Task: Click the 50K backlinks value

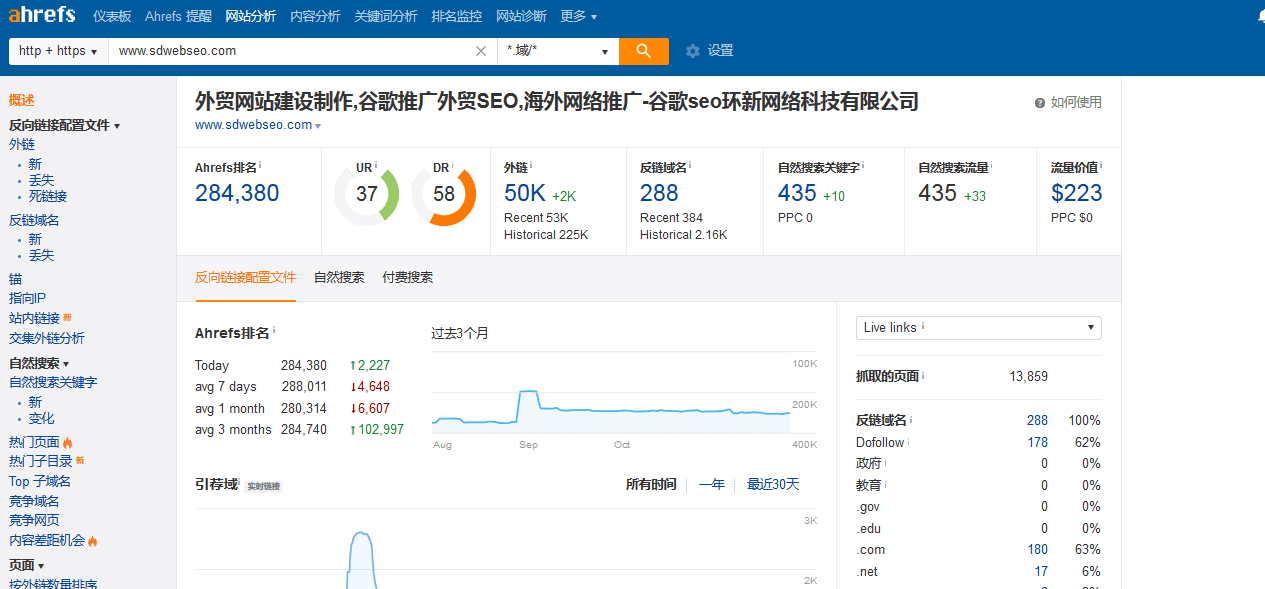Action: click(525, 193)
